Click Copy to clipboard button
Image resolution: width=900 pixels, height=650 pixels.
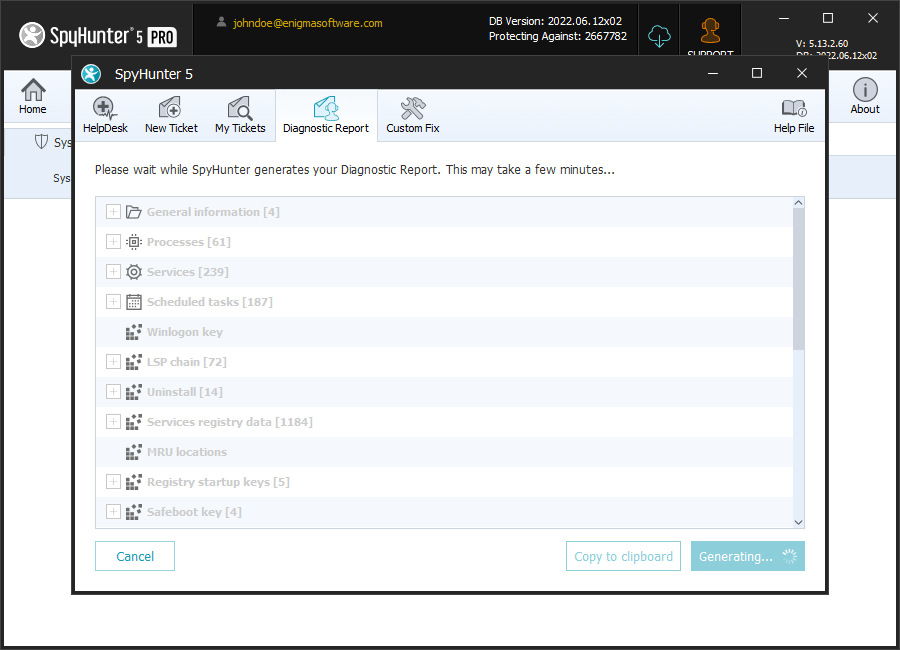click(623, 556)
